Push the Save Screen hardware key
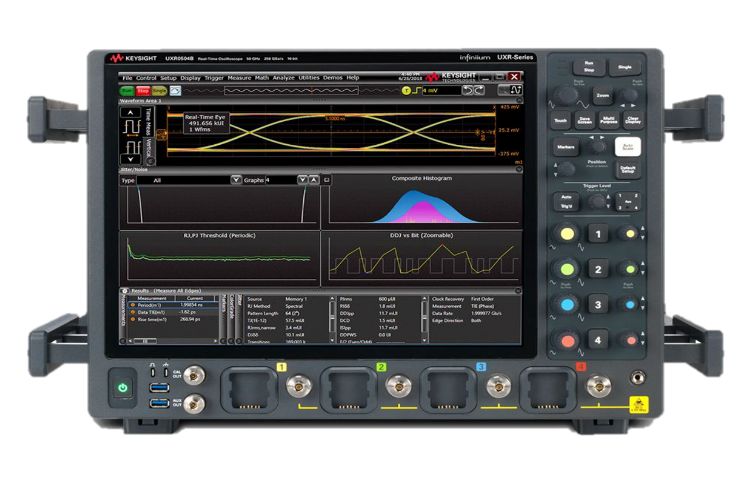The height and width of the screenshot is (480, 750). (585, 120)
